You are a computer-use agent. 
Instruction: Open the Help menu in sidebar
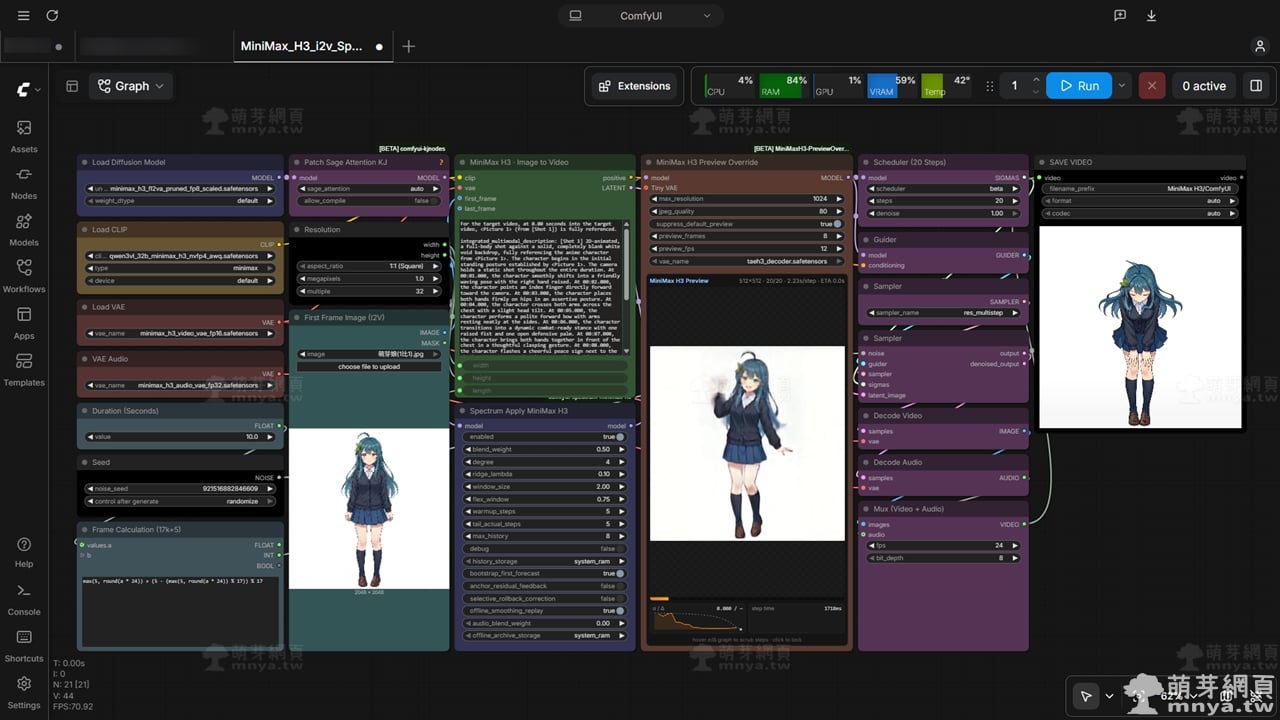click(24, 551)
